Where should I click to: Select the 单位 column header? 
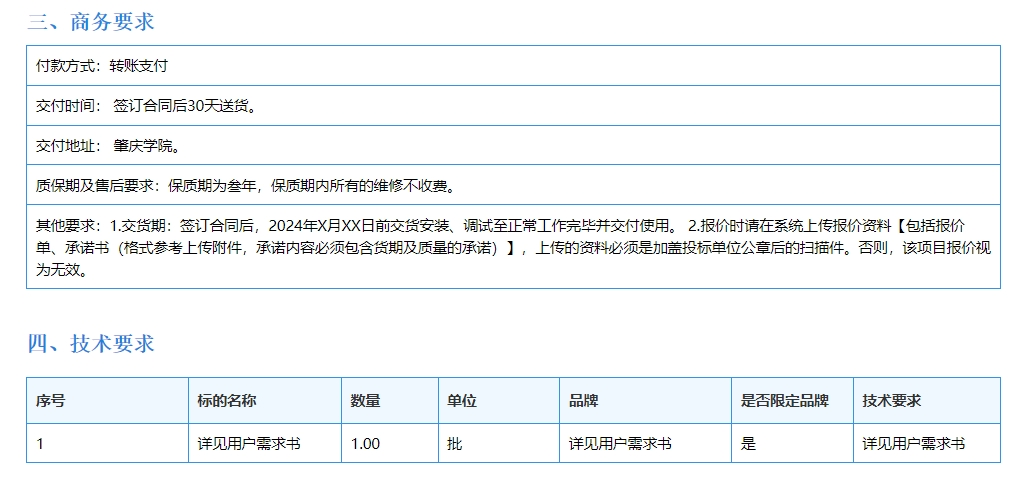462,401
